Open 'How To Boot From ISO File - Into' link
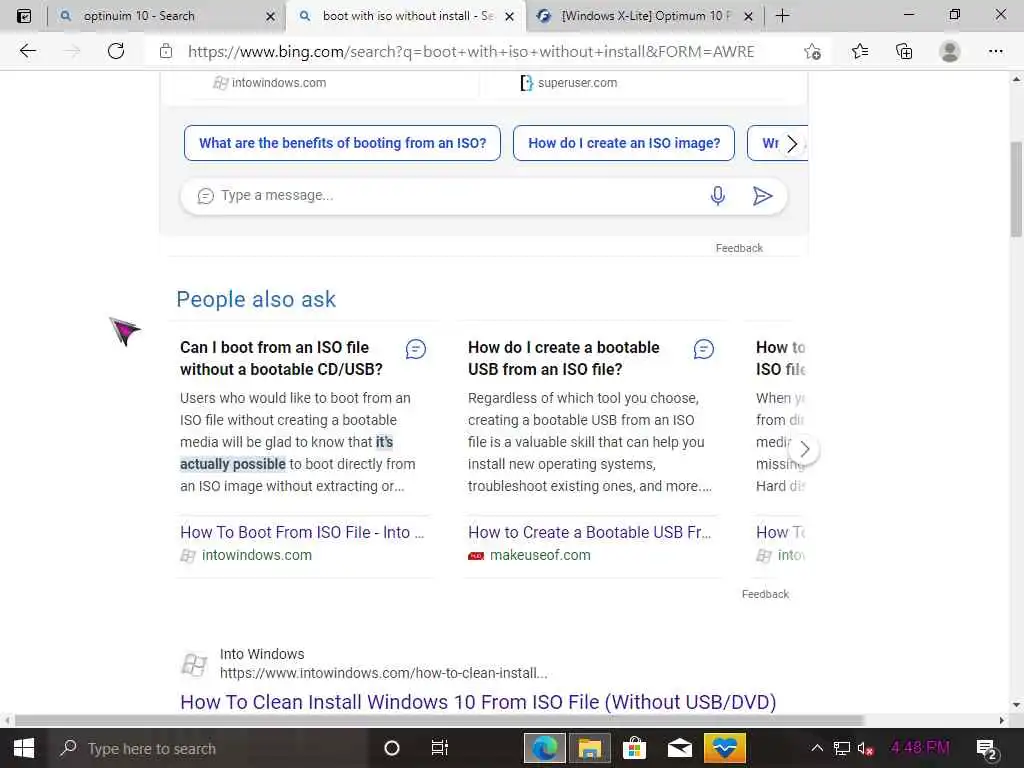 pyautogui.click(x=302, y=532)
